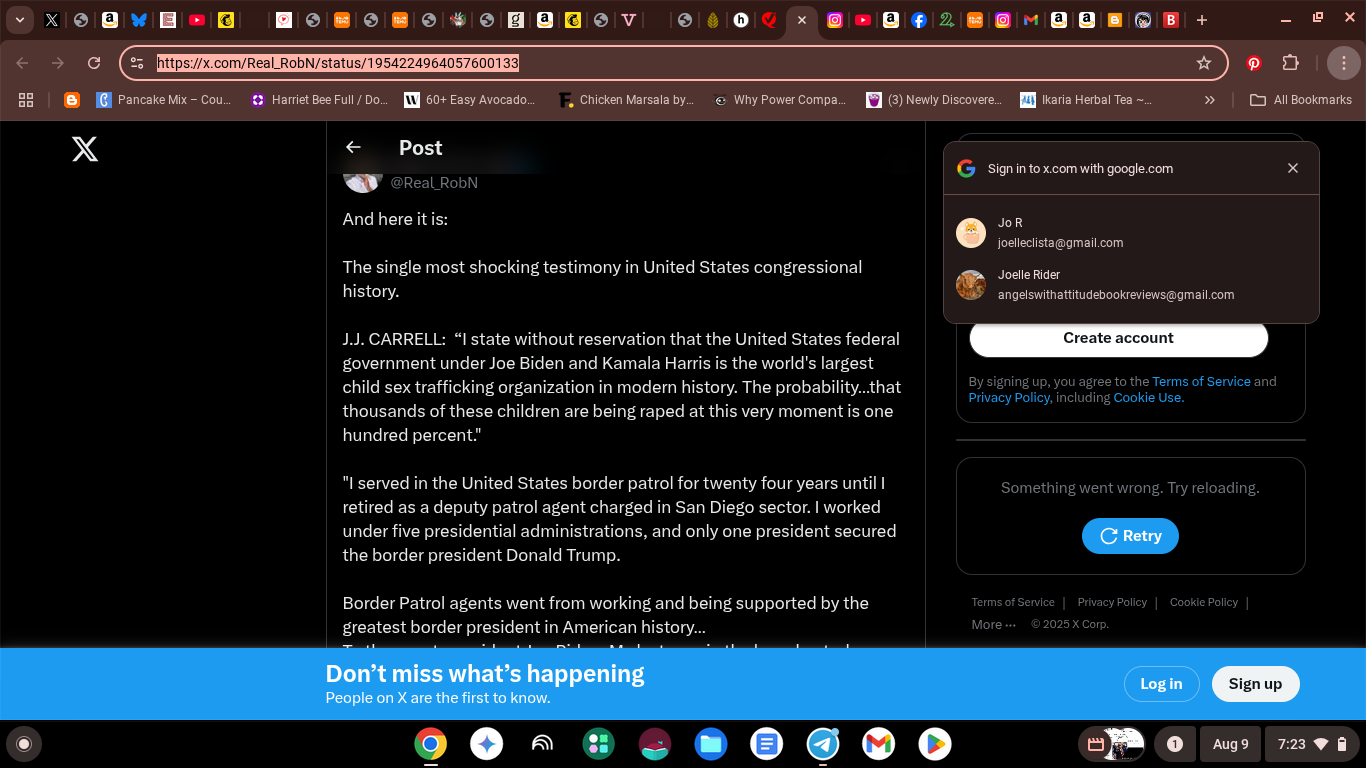
Task: Launch Gmail from the shelf
Action: (x=879, y=744)
